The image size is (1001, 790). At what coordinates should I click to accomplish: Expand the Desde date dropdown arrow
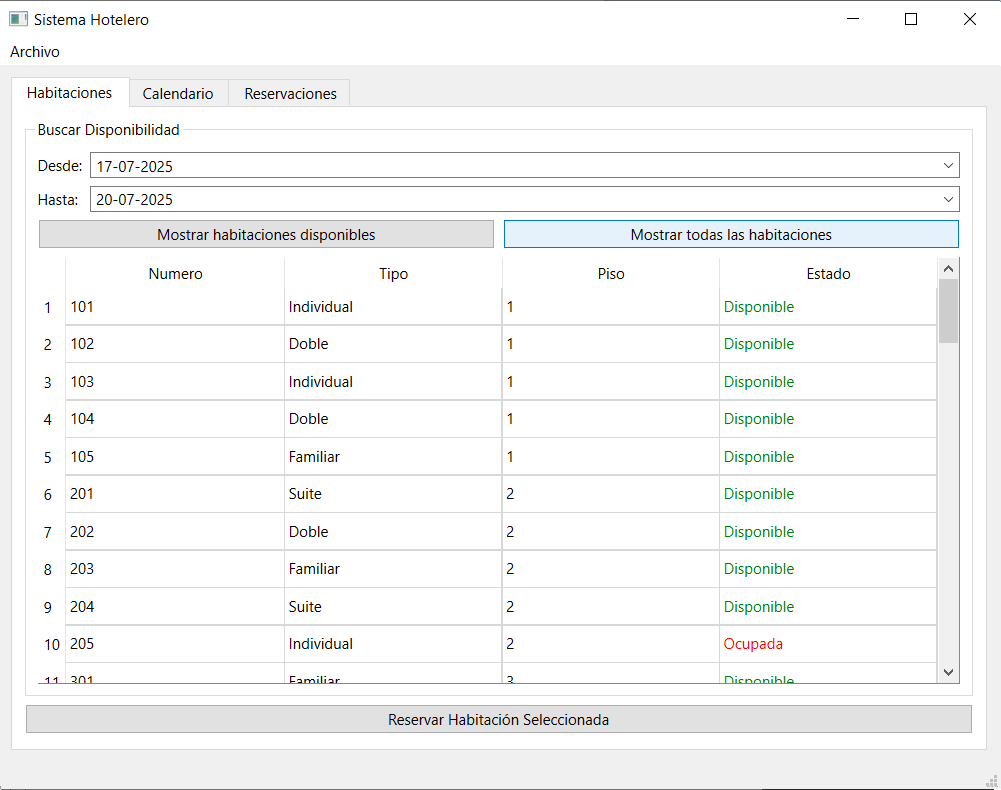click(948, 165)
